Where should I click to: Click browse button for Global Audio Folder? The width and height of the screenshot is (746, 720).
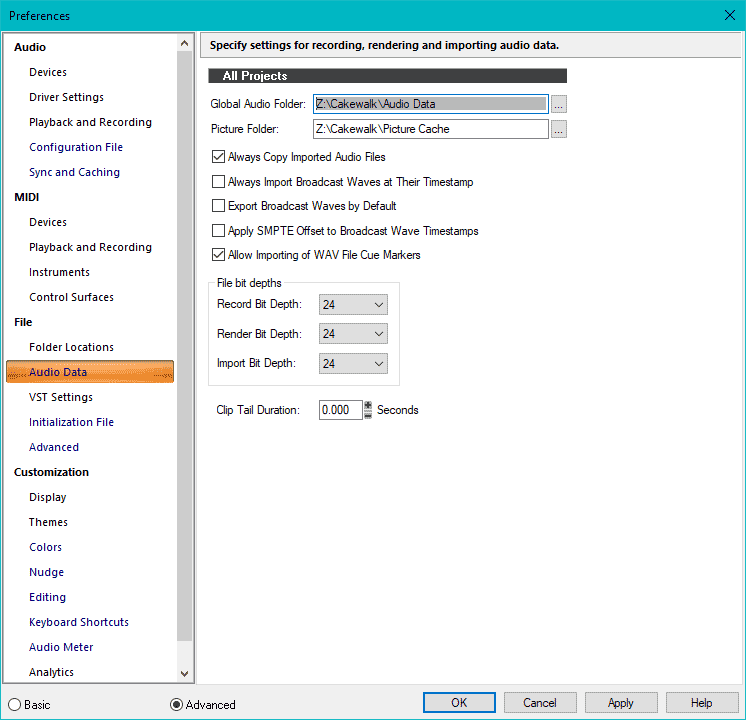click(559, 104)
